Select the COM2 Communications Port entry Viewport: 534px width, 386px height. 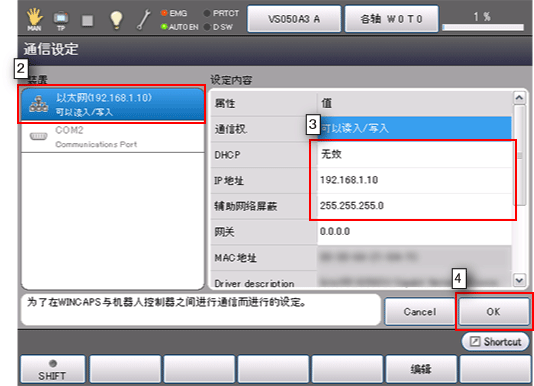112,137
